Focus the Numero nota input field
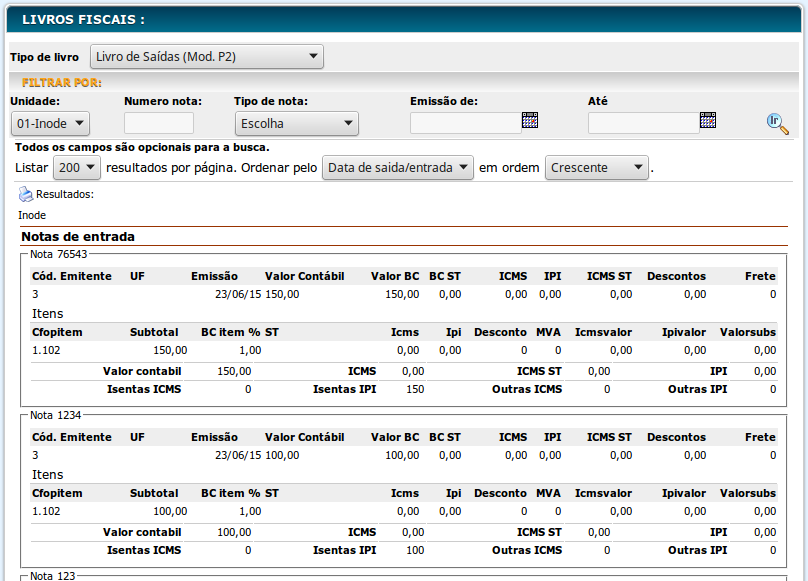 coord(158,124)
